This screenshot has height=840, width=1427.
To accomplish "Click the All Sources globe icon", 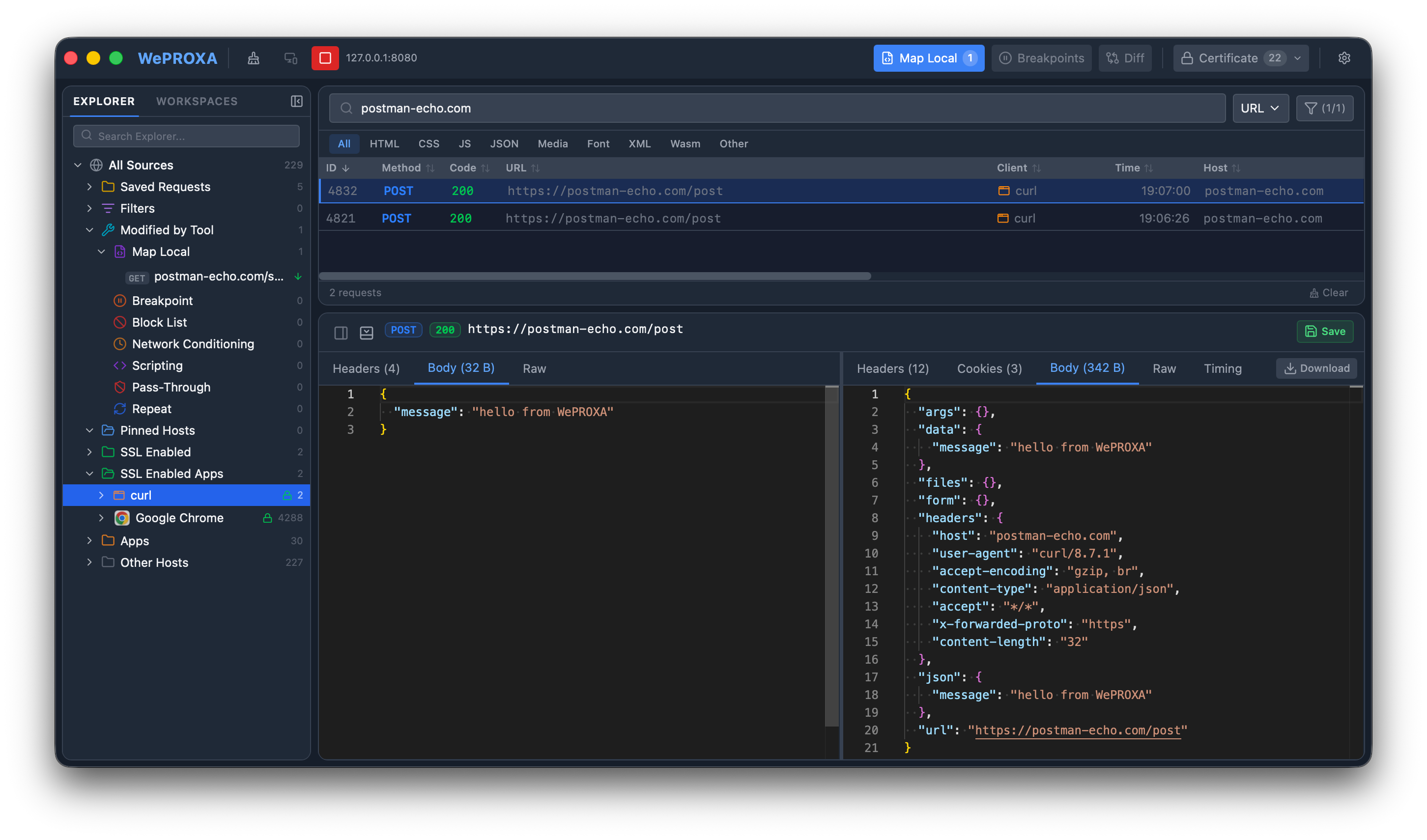I will coord(96,165).
